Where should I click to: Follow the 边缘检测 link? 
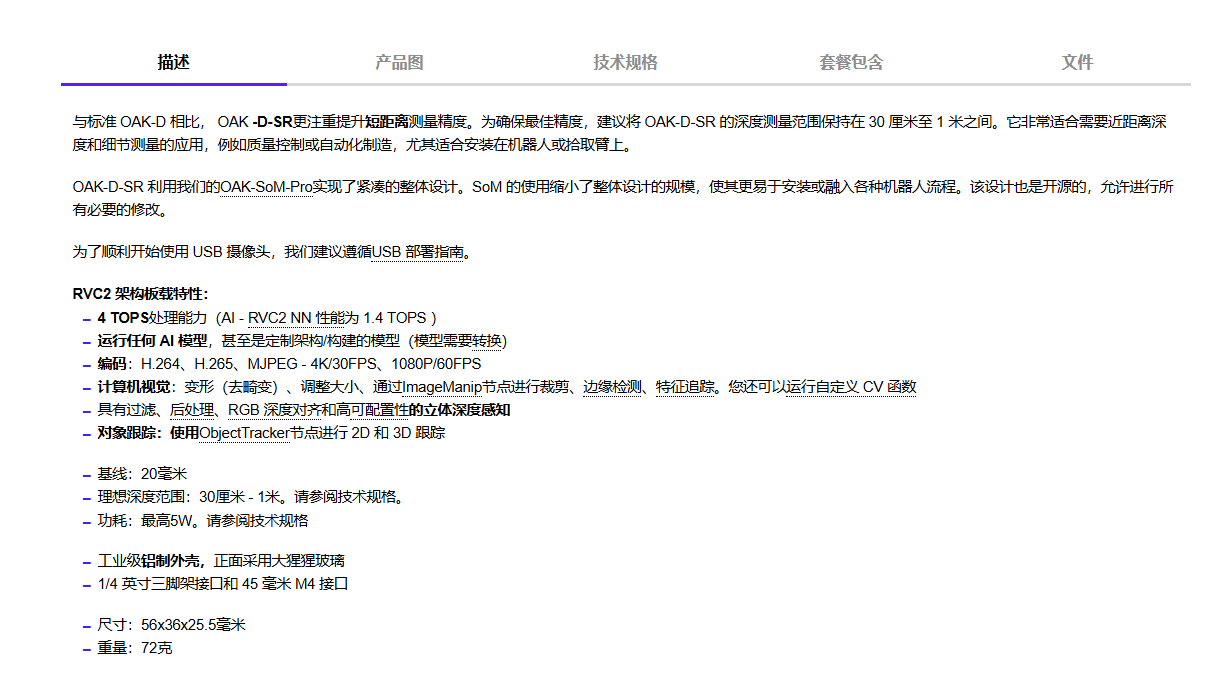(612, 387)
